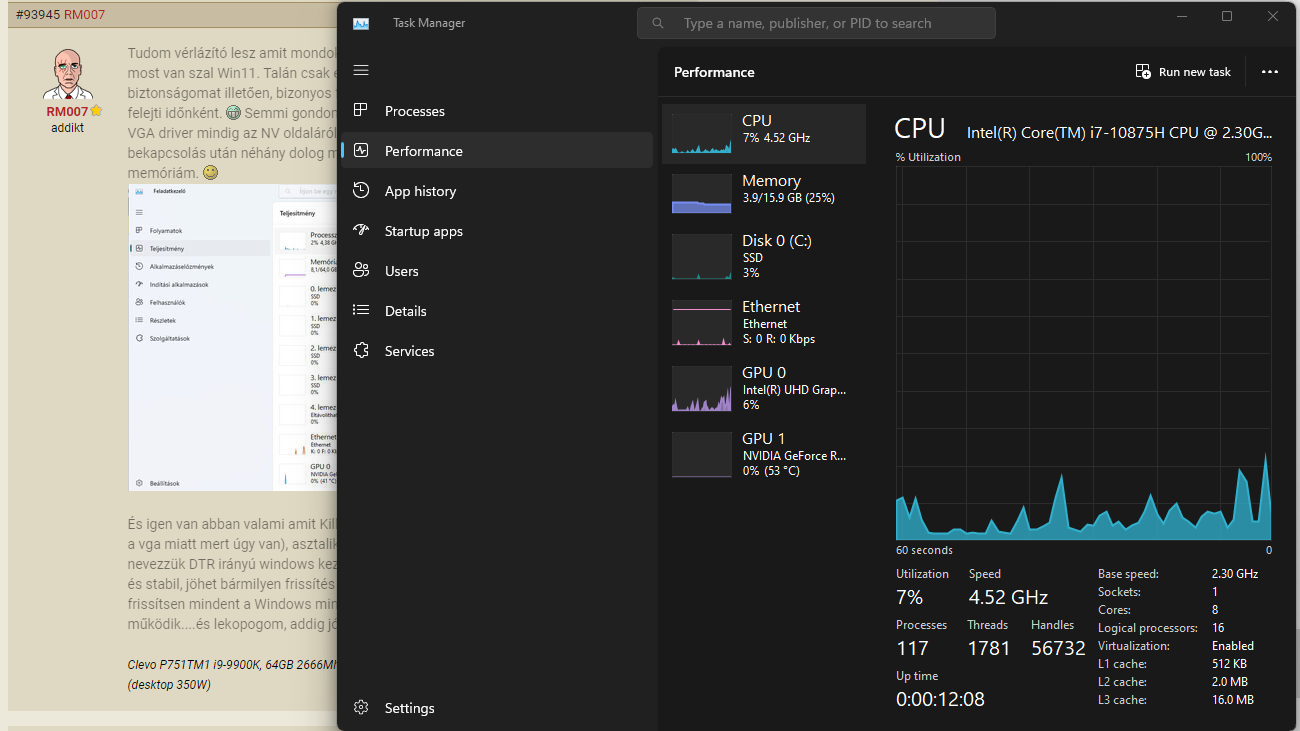Click the App history clock icon
This screenshot has width=1300, height=731.
pos(362,191)
